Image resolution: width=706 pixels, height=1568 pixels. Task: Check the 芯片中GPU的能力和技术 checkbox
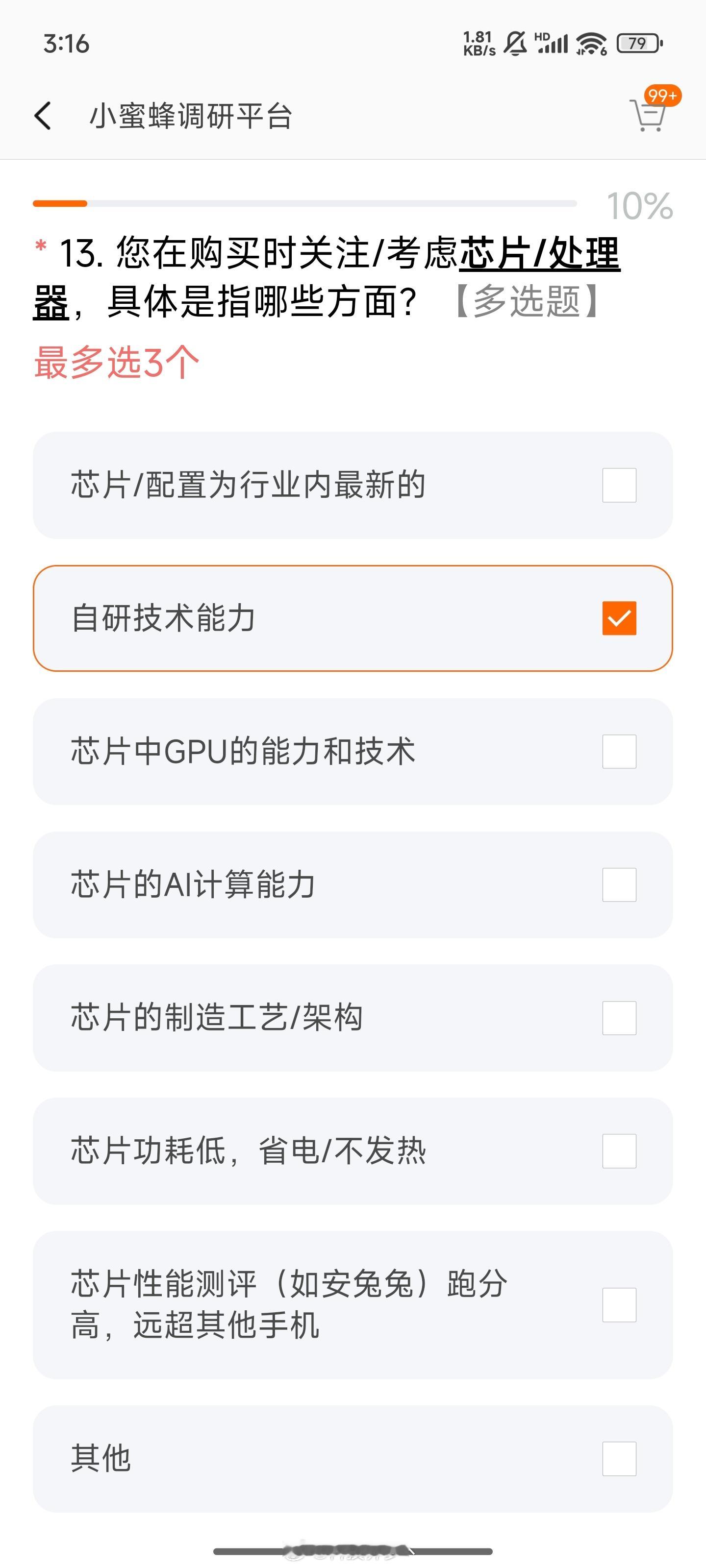pos(619,751)
